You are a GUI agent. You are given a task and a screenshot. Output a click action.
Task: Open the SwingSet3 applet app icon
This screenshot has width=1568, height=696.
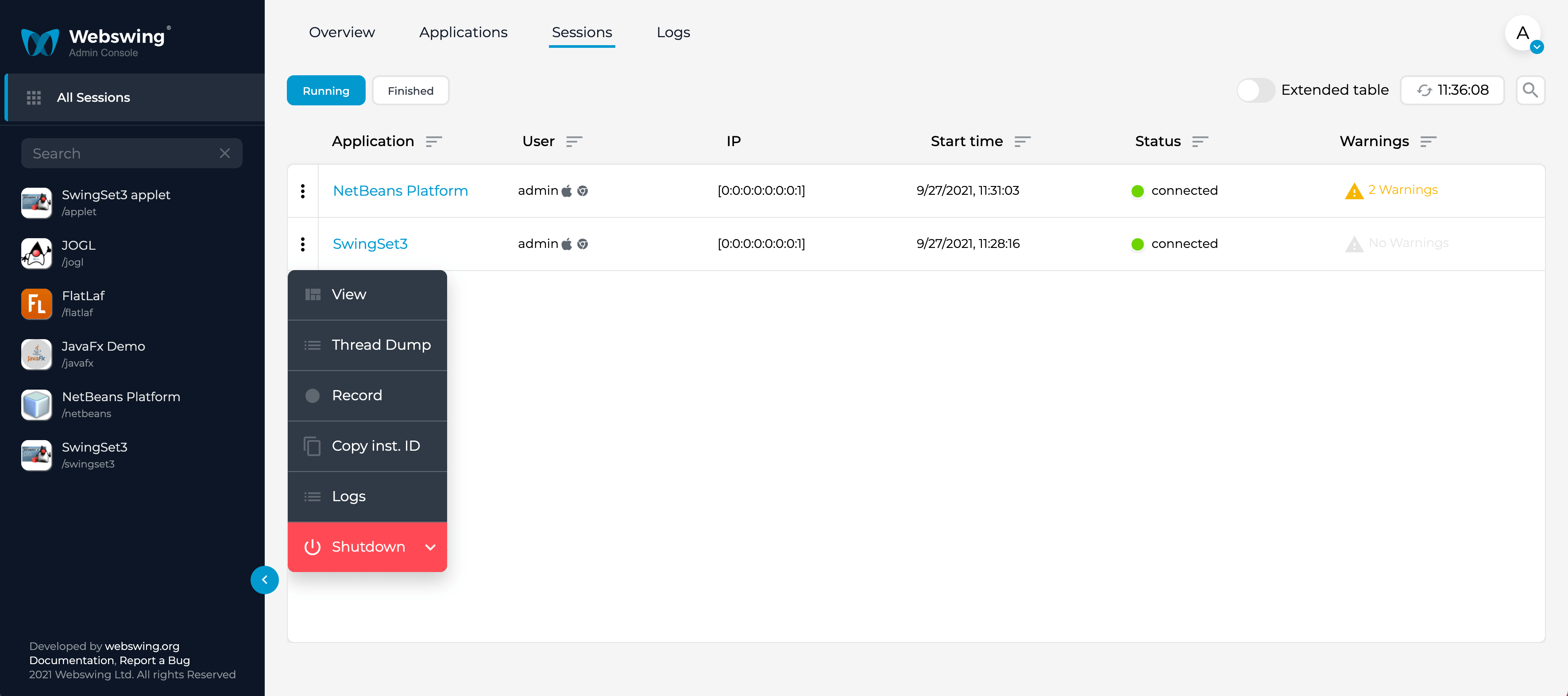point(36,203)
